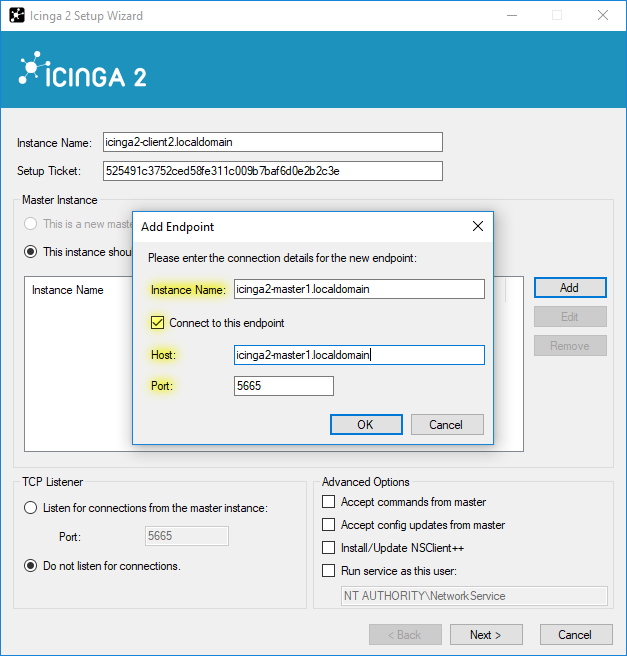
Task: Click the Icinga app icon in title bar
Action: 17,15
